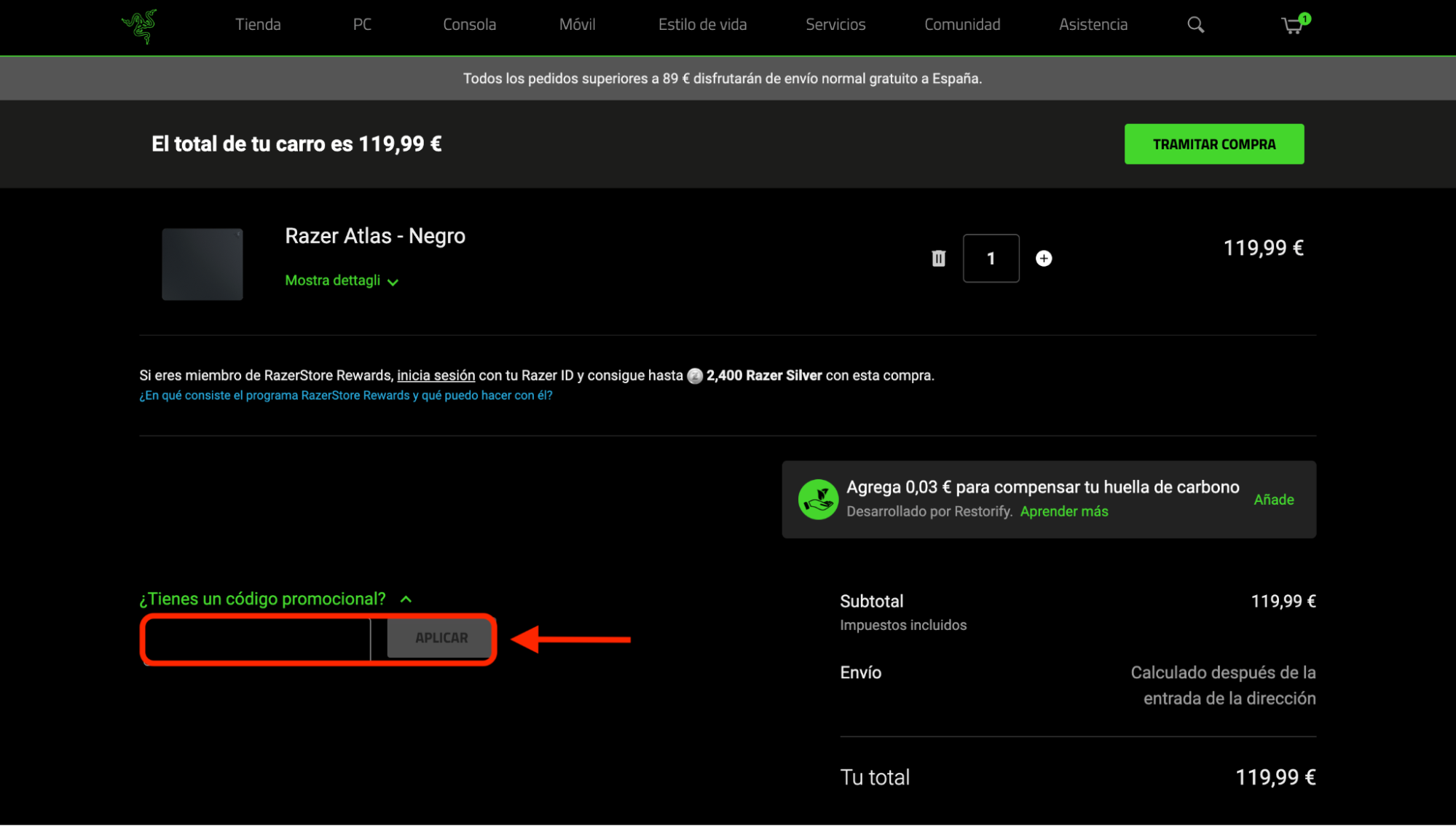Click the quantity field showing 1
Image resolution: width=1456 pixels, height=826 pixels.
(991, 259)
